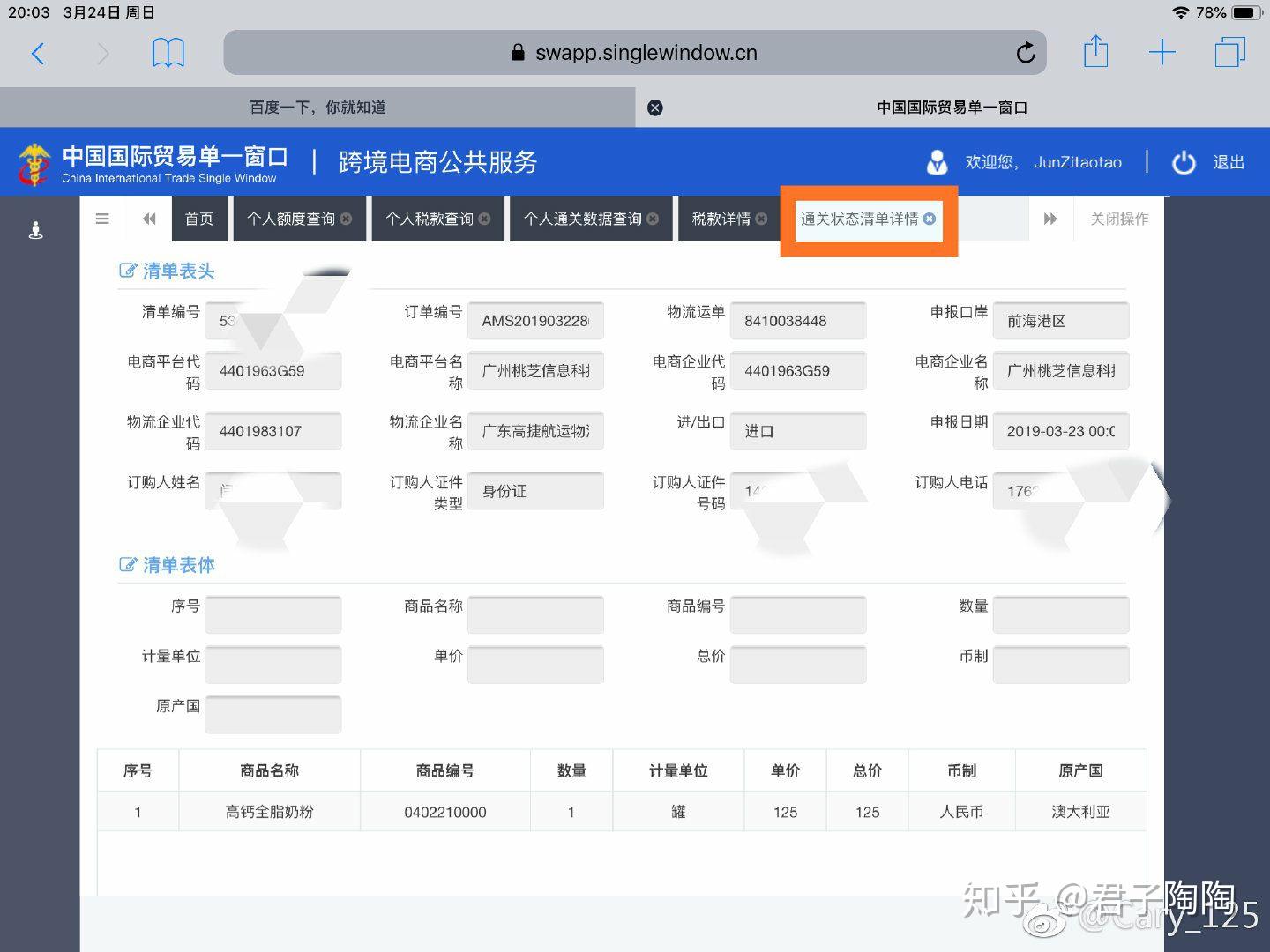
Task: Click the 电商企业名称 field
Action: (x=1061, y=371)
